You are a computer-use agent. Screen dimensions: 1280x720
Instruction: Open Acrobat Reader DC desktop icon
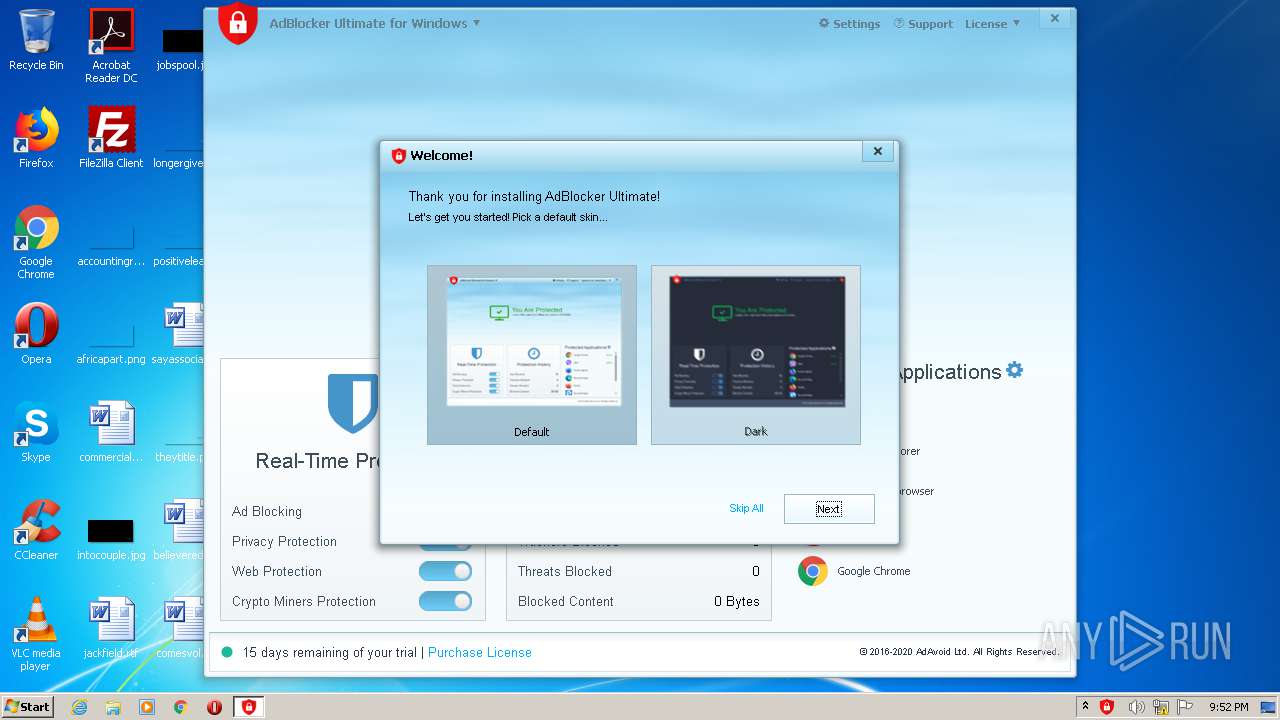(111, 46)
